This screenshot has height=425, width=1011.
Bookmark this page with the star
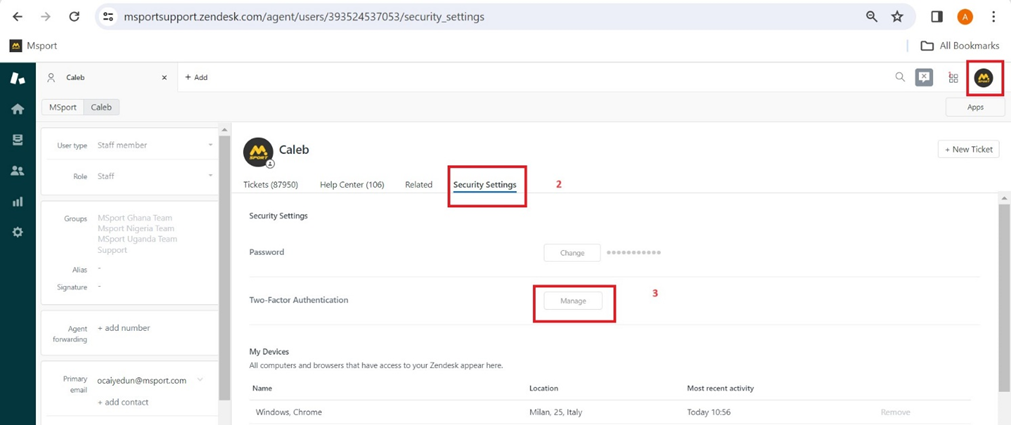coord(897,17)
